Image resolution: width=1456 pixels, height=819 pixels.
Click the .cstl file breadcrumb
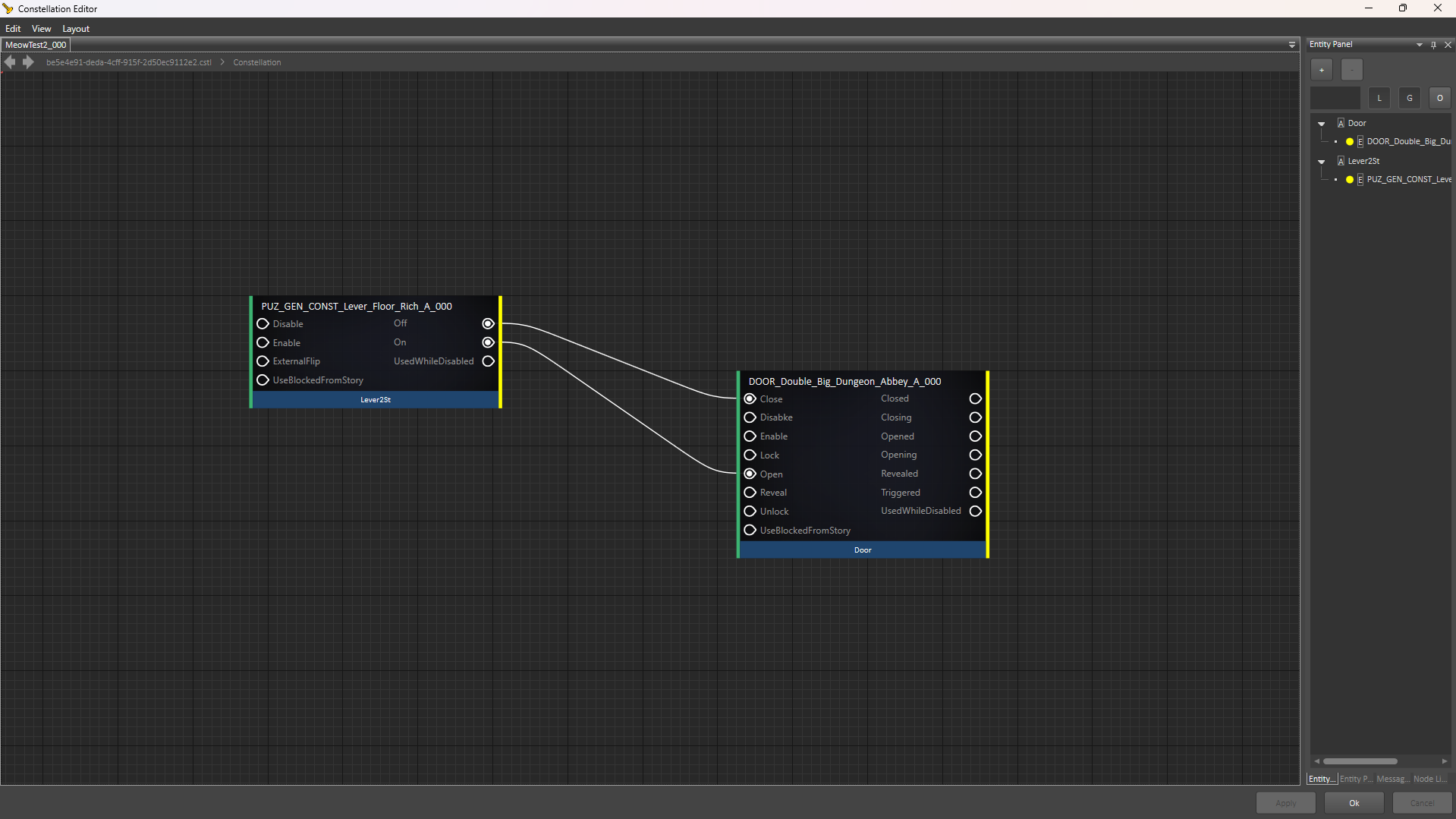(x=129, y=63)
